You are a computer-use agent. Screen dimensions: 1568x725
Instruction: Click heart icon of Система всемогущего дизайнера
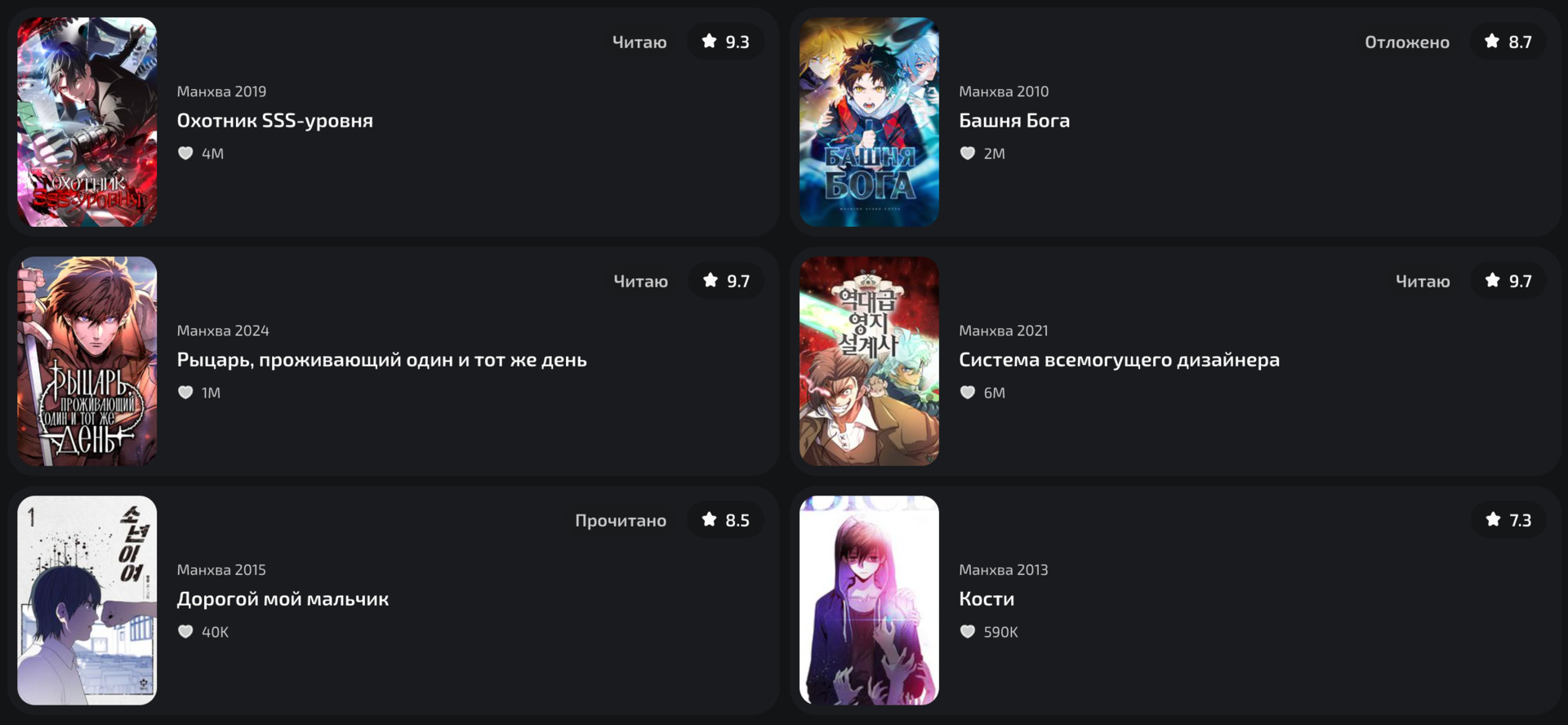tap(968, 393)
